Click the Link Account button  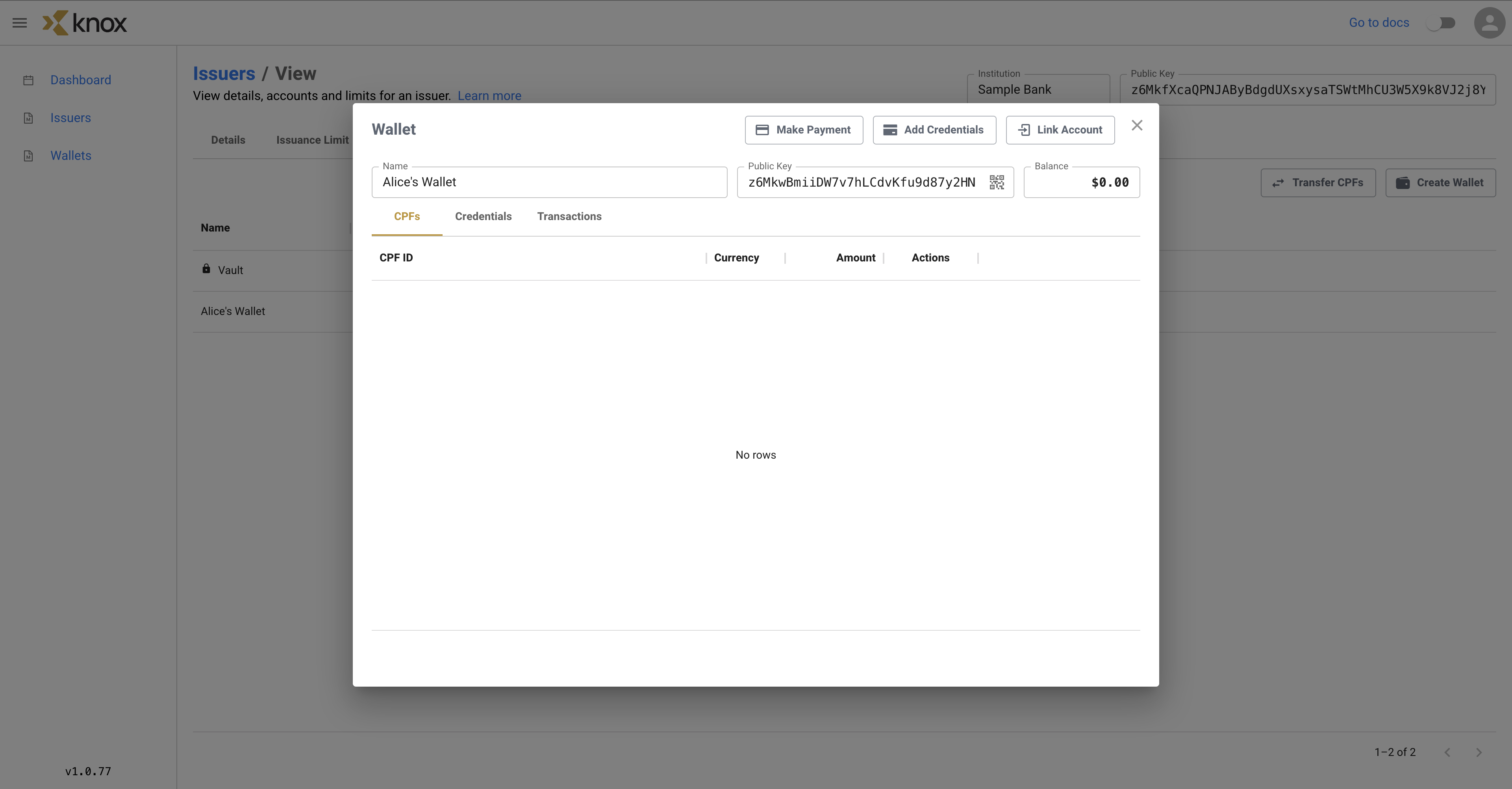point(1060,130)
